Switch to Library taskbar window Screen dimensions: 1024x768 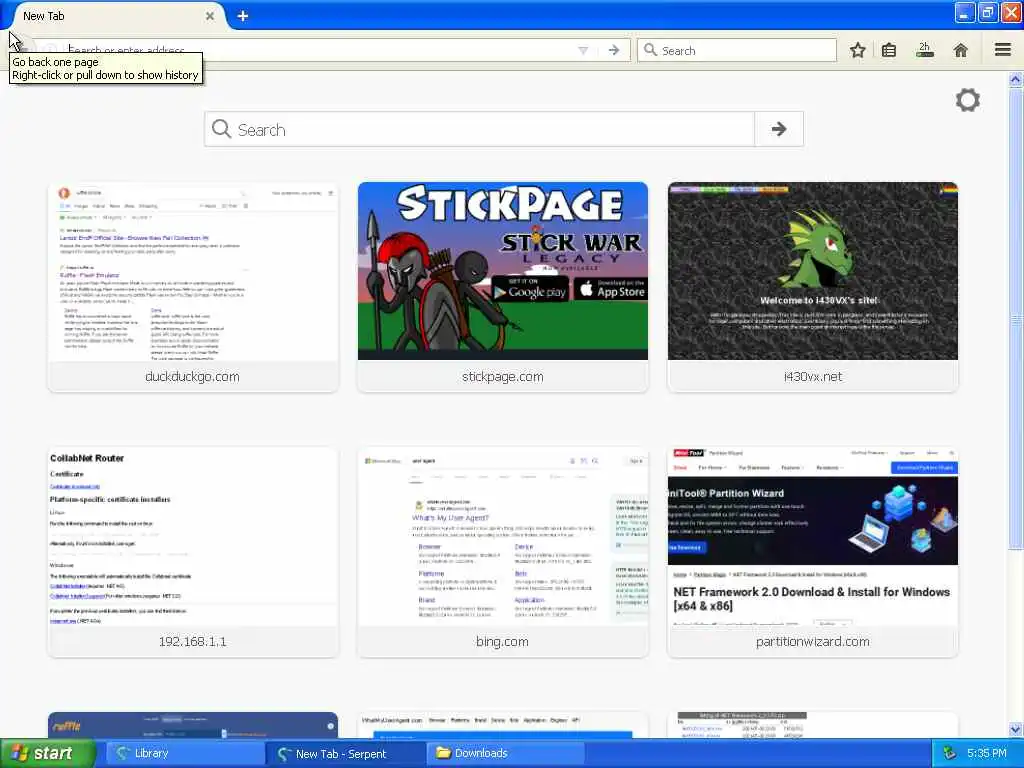pos(185,754)
